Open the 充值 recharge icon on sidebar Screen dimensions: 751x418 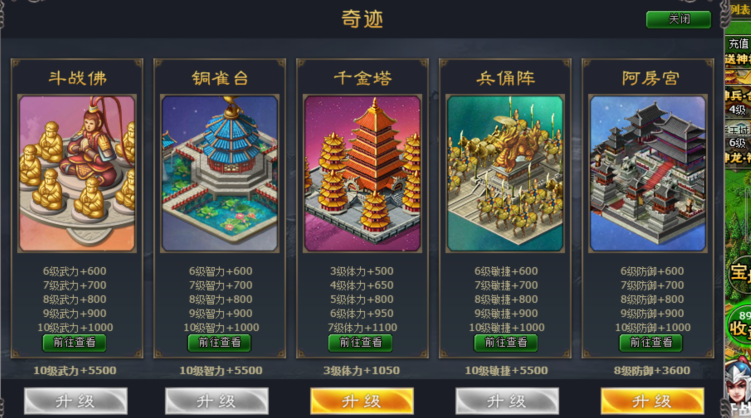738,44
